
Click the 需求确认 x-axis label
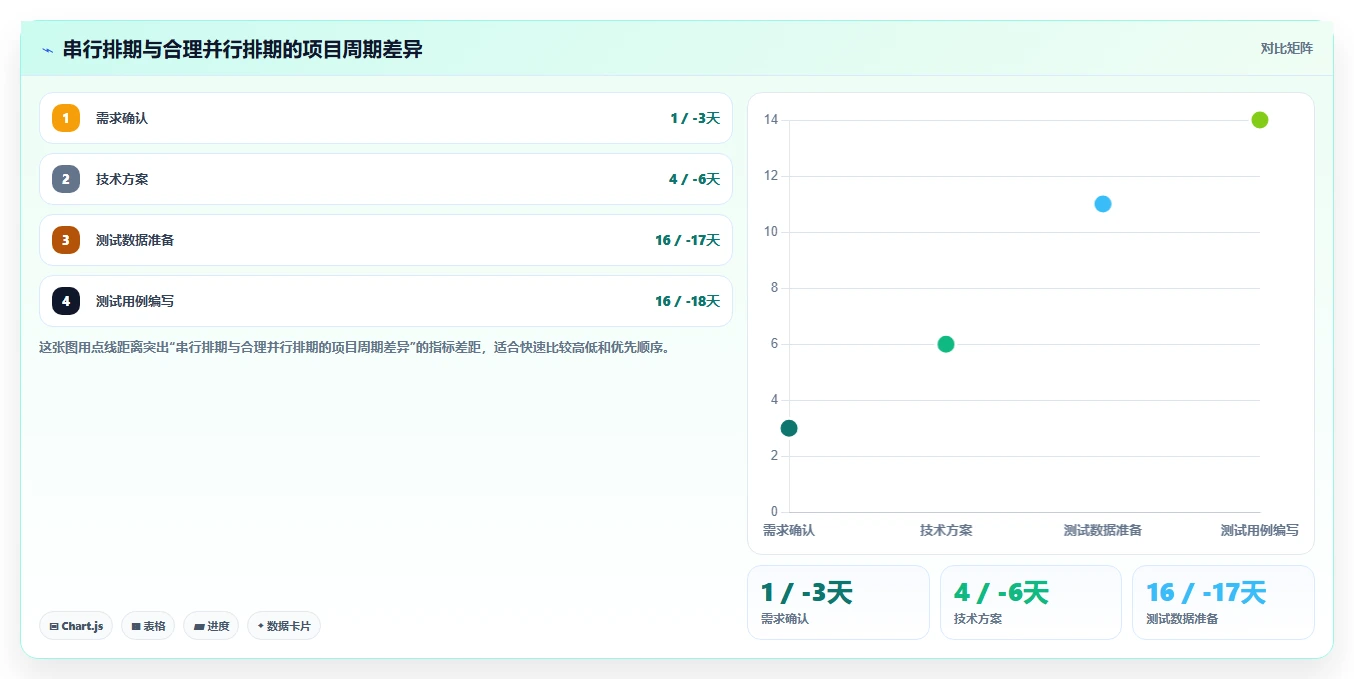click(x=789, y=530)
